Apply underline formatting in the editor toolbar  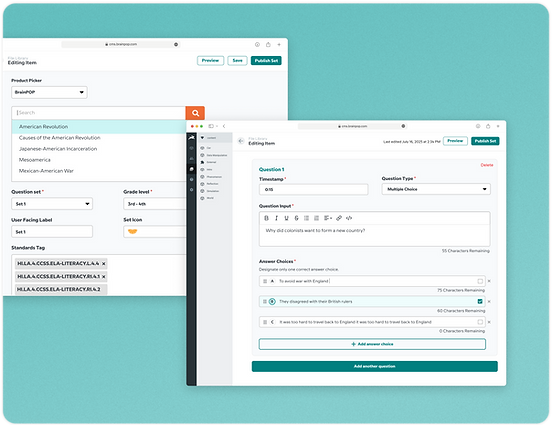pyautogui.click(x=286, y=218)
